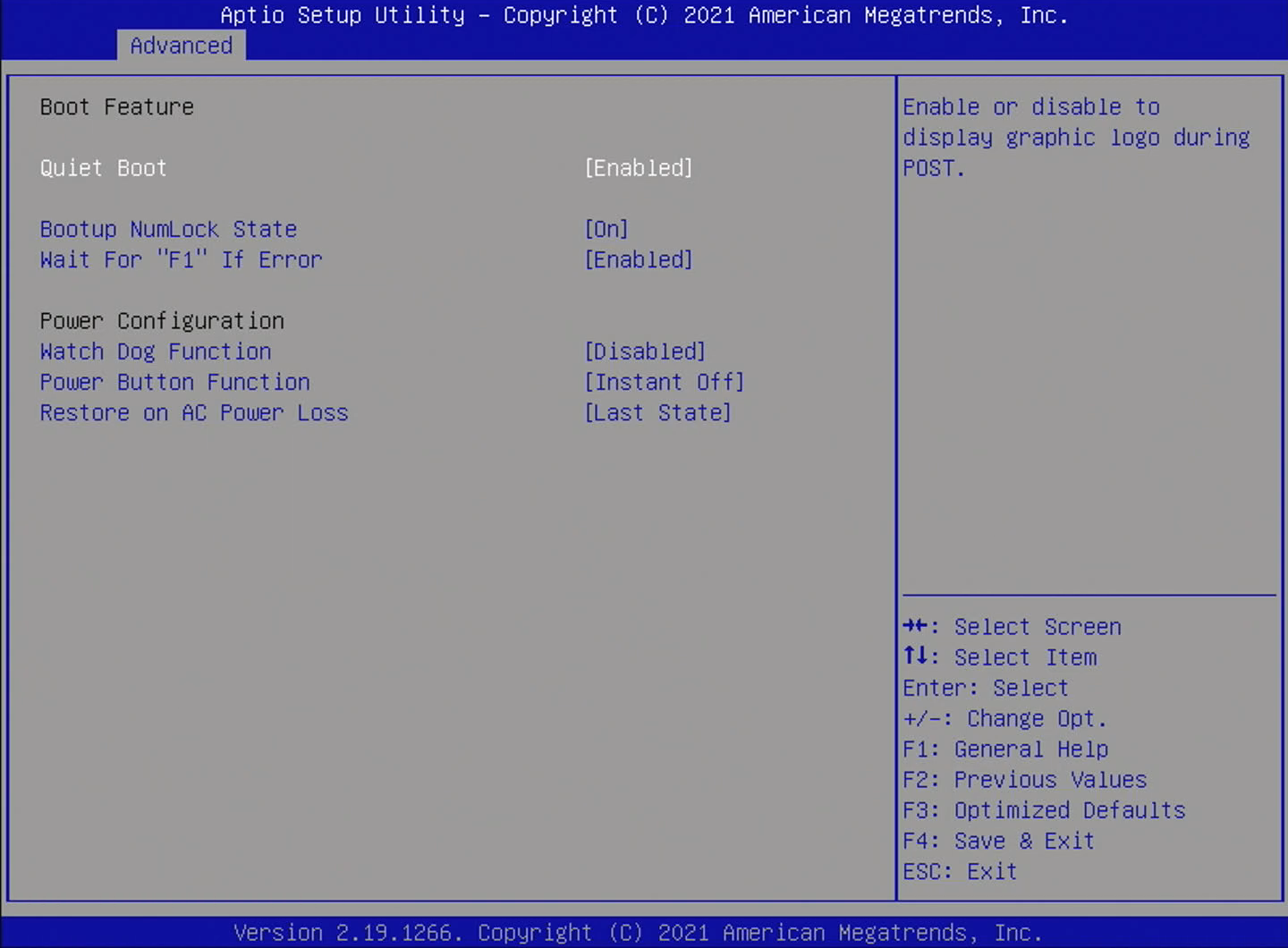Screen dimensions: 1288x948
Task: Click the left-right arrows Select Screen icon
Action: [x=915, y=626]
